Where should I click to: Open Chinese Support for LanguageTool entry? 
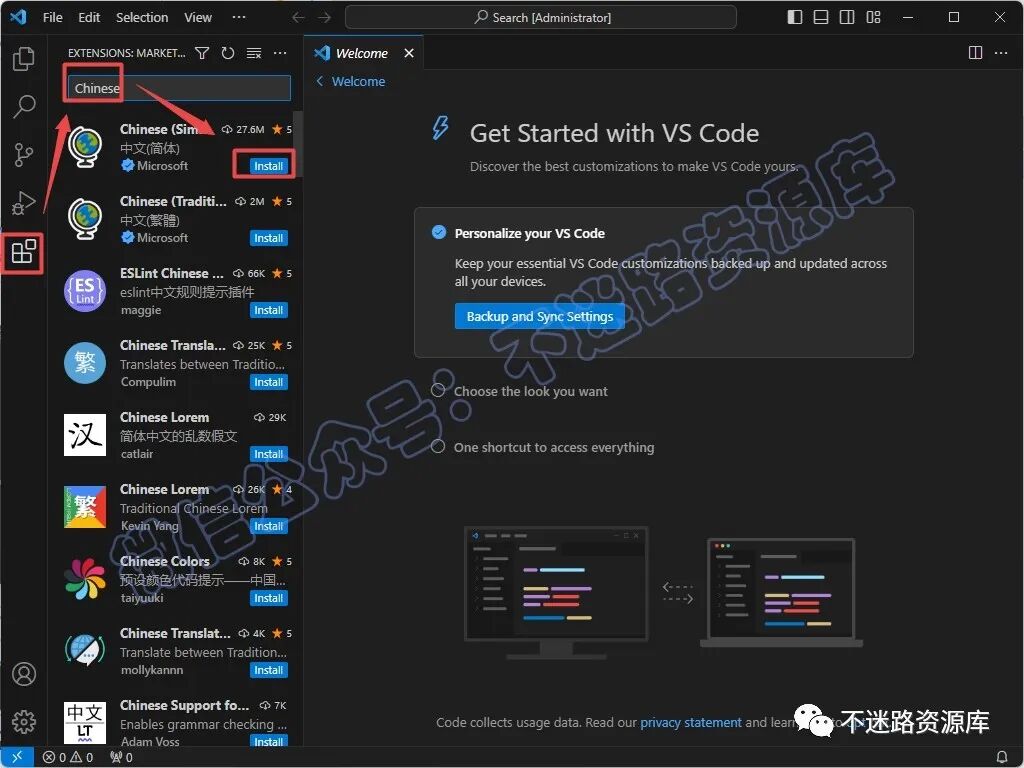pyautogui.click(x=176, y=723)
